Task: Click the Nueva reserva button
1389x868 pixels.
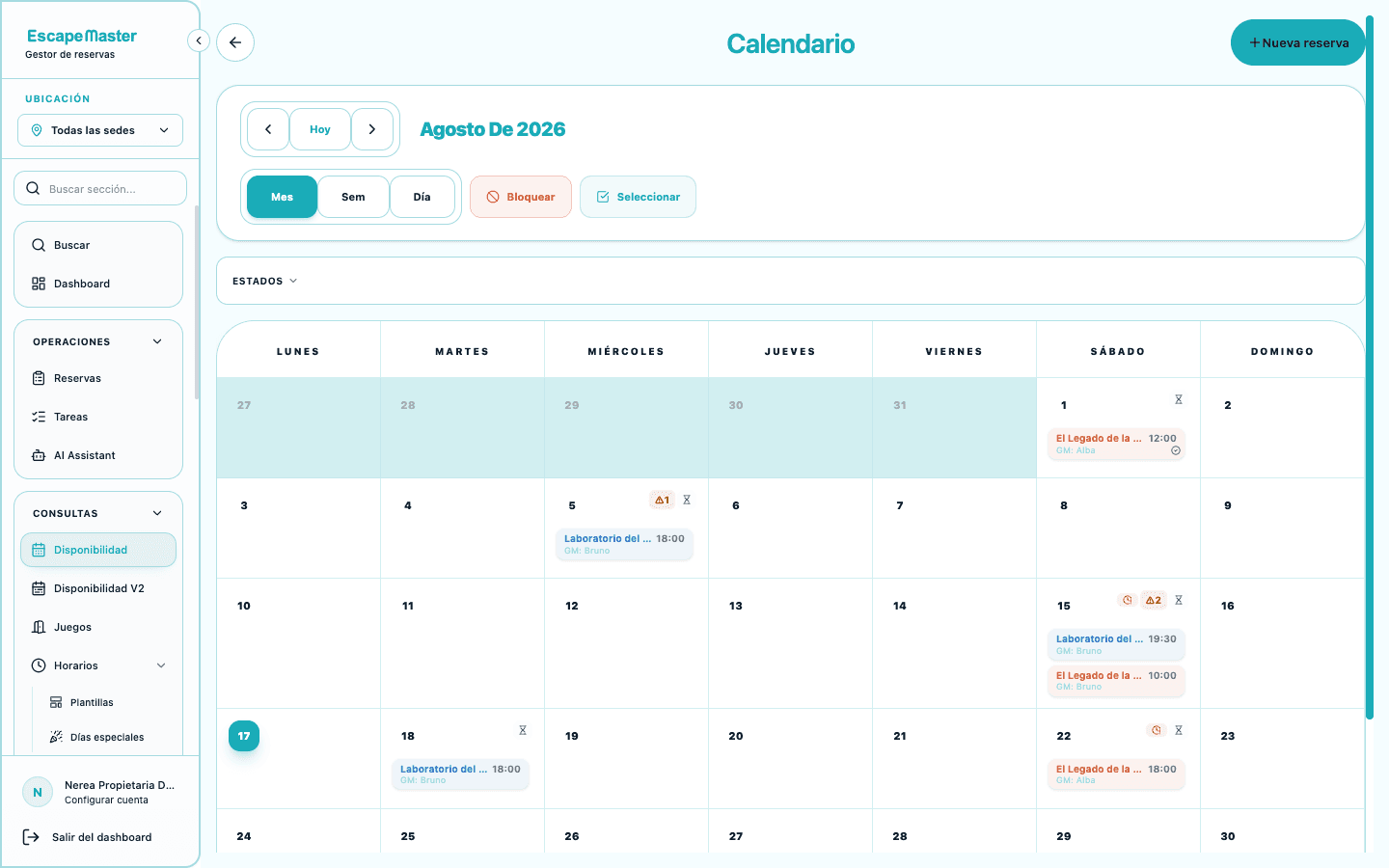Action: coord(1298,42)
